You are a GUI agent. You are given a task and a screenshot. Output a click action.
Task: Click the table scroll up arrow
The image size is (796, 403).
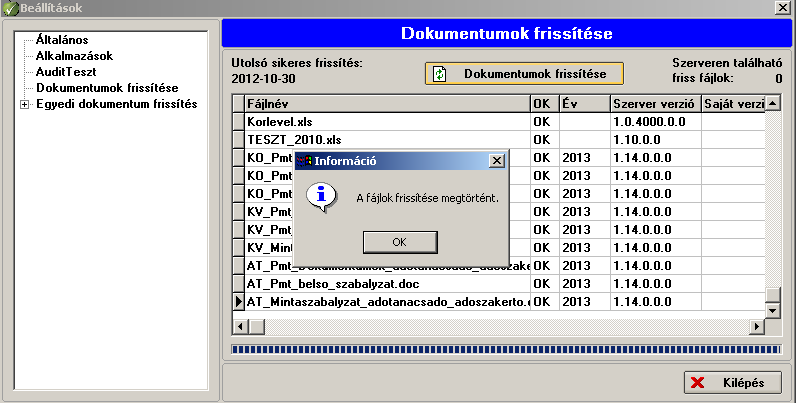[773, 104]
